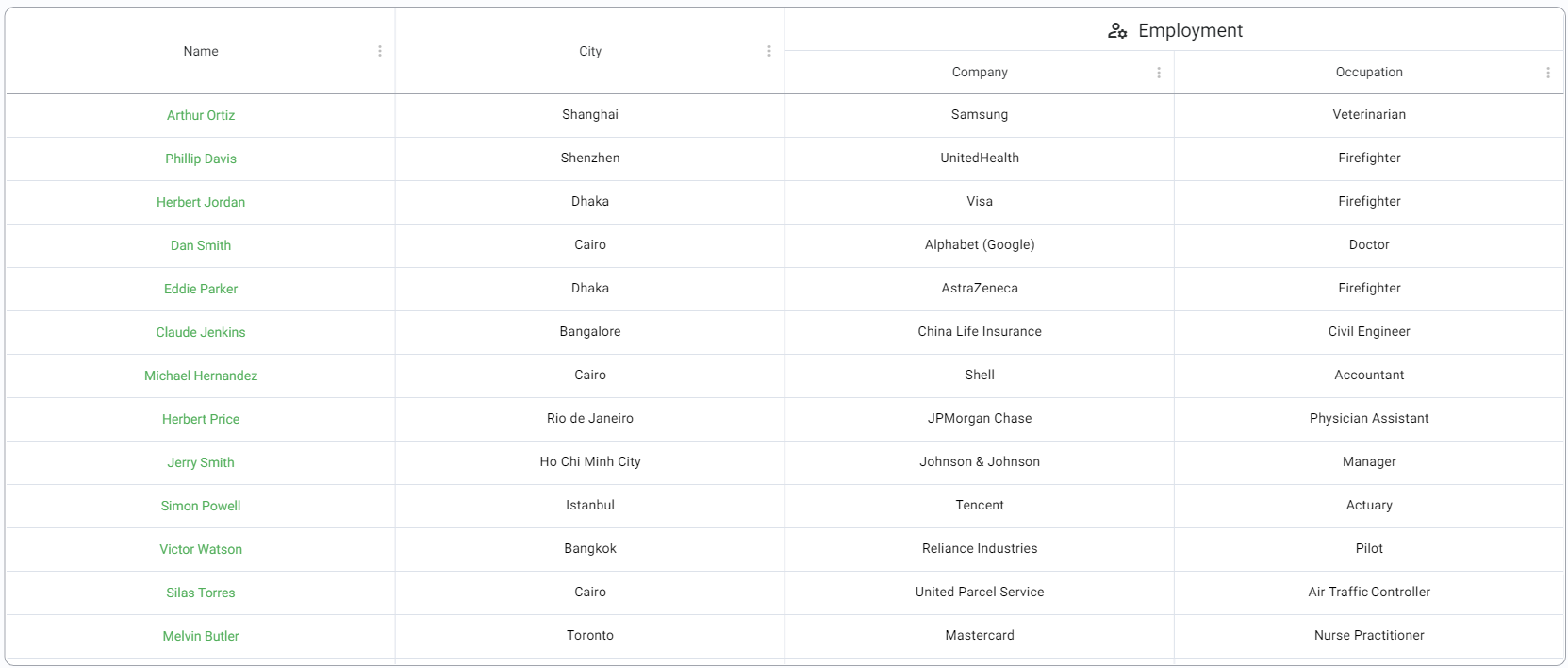Screen dimensions: 1568x668
Task: Follow the Simon Powell name link
Action: point(201,506)
